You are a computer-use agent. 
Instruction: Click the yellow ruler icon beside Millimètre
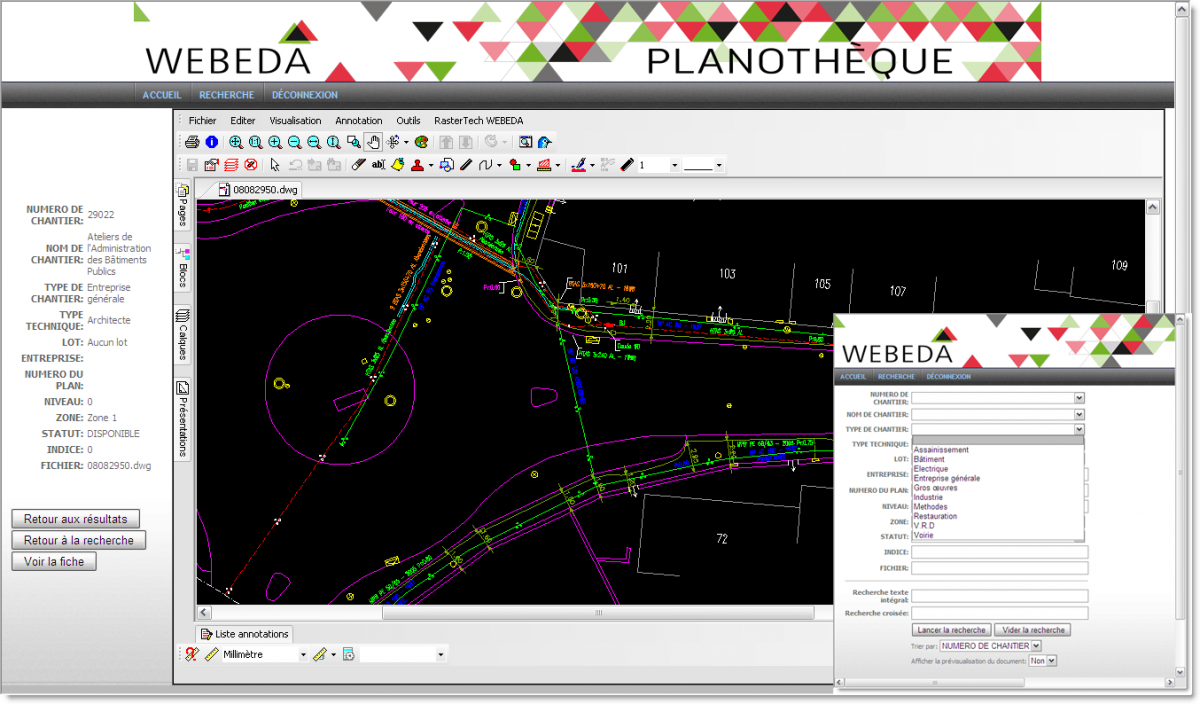click(x=211, y=654)
